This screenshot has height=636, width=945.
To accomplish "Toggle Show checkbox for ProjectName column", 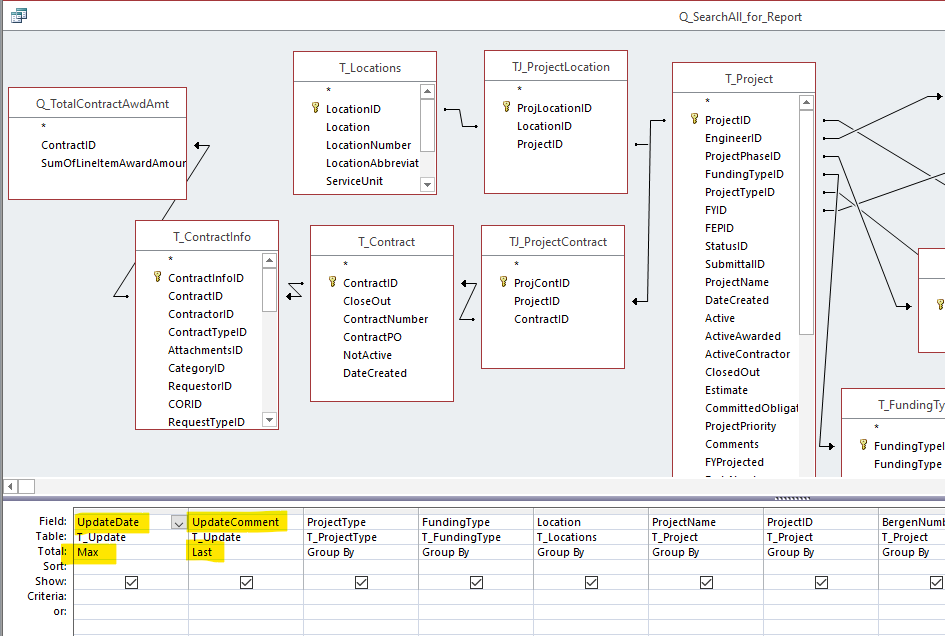I will 706,582.
